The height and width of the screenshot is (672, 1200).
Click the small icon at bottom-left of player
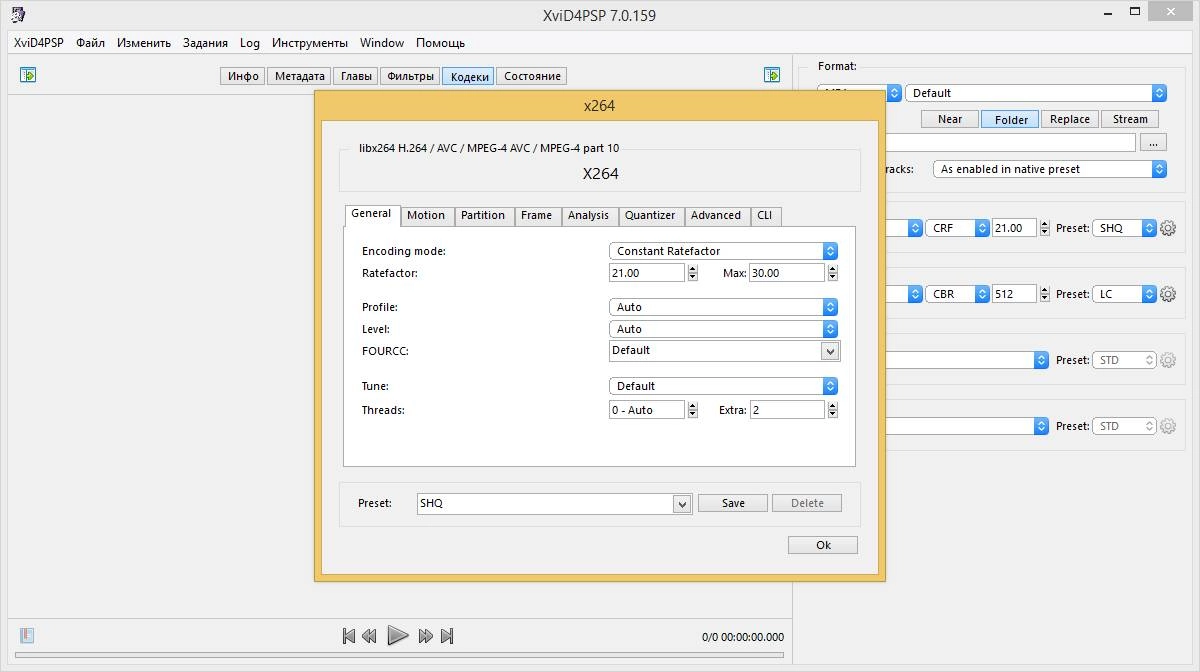(27, 635)
